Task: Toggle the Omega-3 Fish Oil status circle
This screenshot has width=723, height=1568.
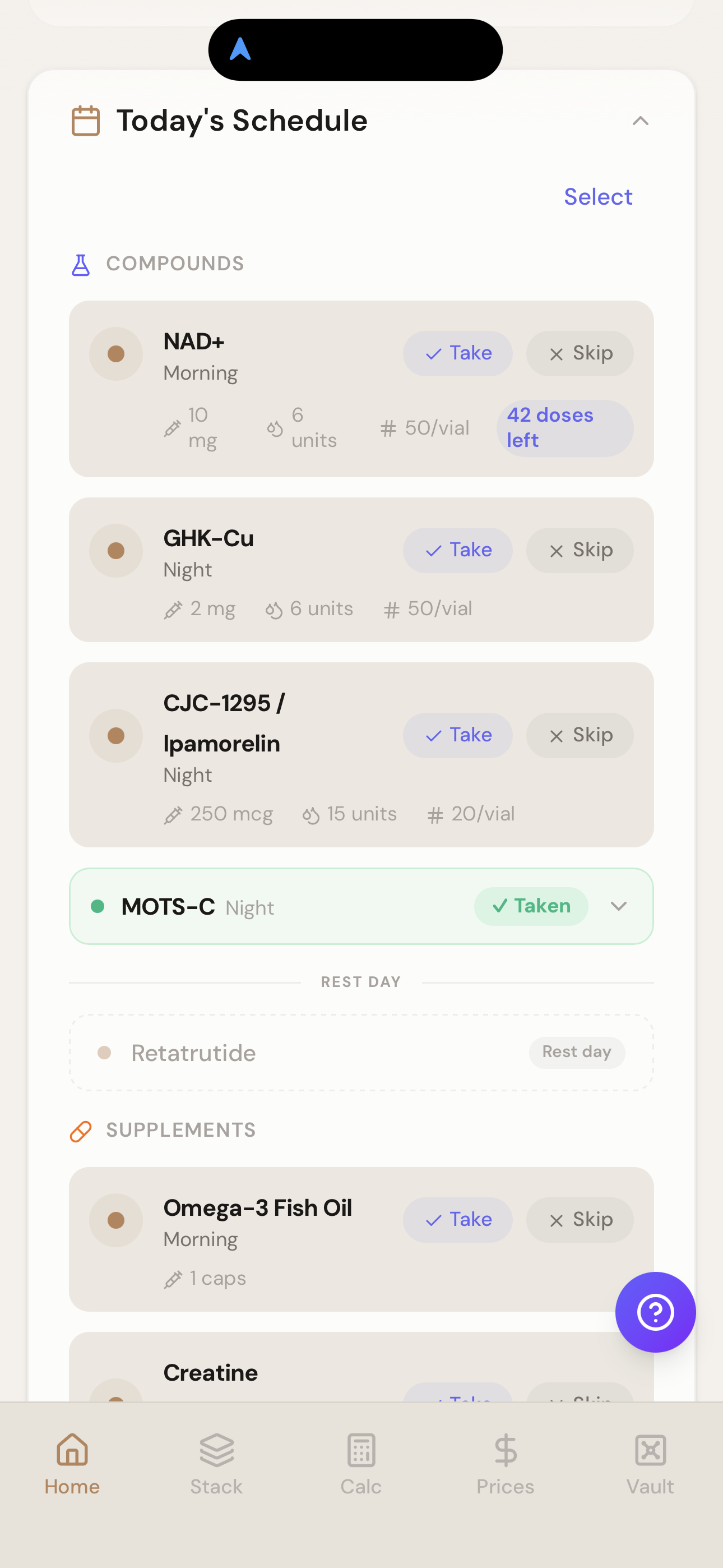Action: click(116, 1220)
